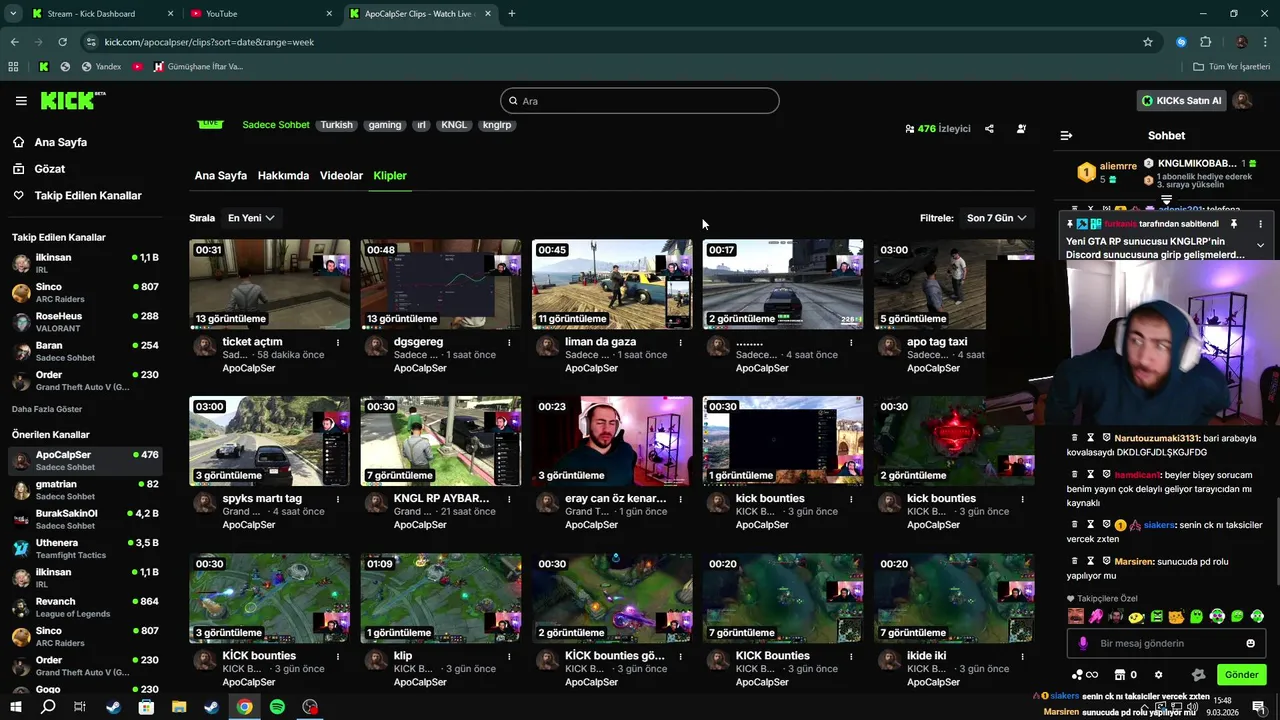Image resolution: width=1280 pixels, height=720 pixels.
Task: Expand the pinned message chevron
Action: point(1260,245)
